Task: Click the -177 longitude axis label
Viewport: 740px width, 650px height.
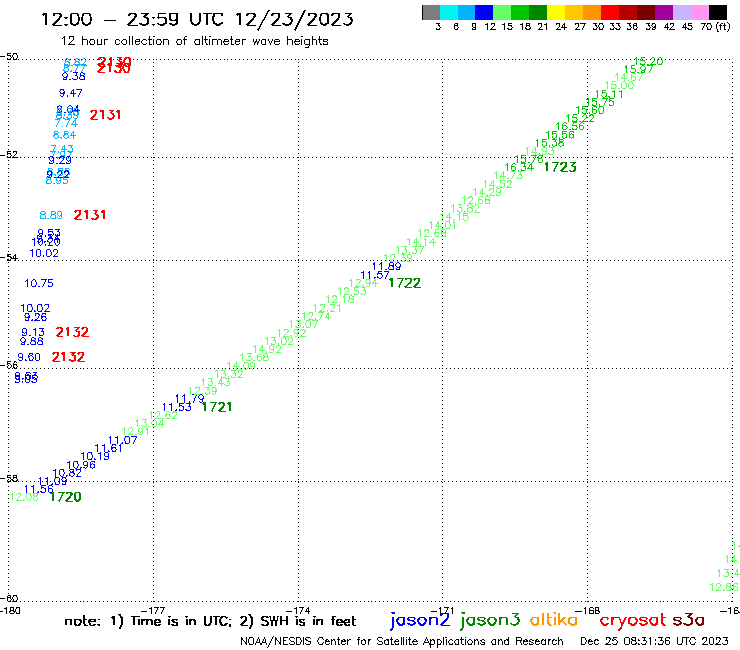Action: [153, 610]
